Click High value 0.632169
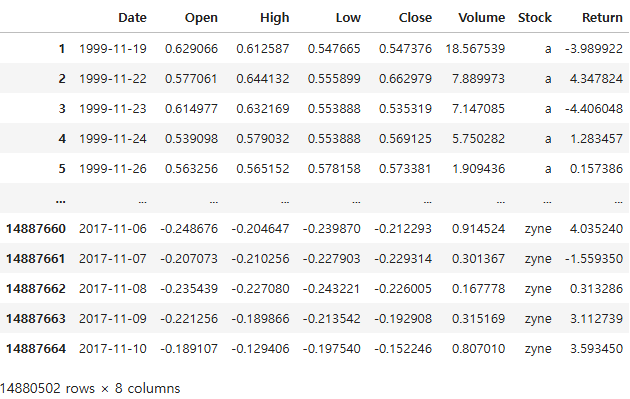 pyautogui.click(x=263, y=109)
